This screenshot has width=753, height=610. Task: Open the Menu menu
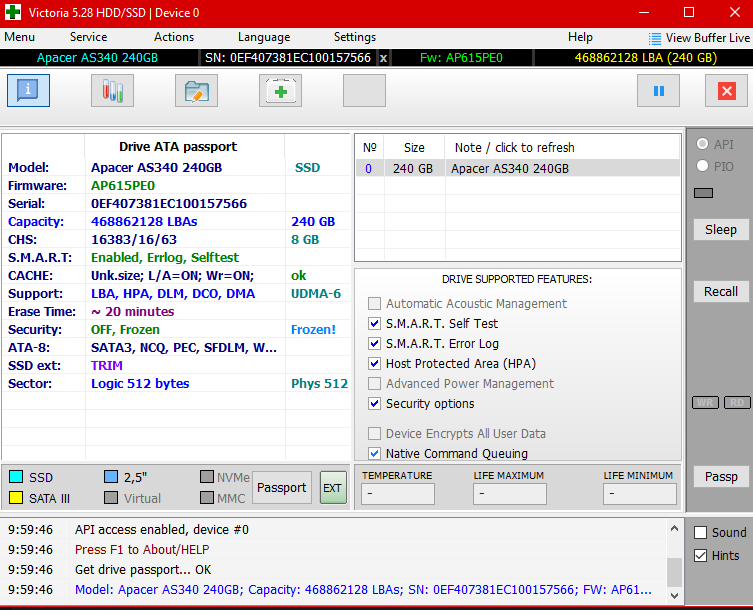point(19,37)
